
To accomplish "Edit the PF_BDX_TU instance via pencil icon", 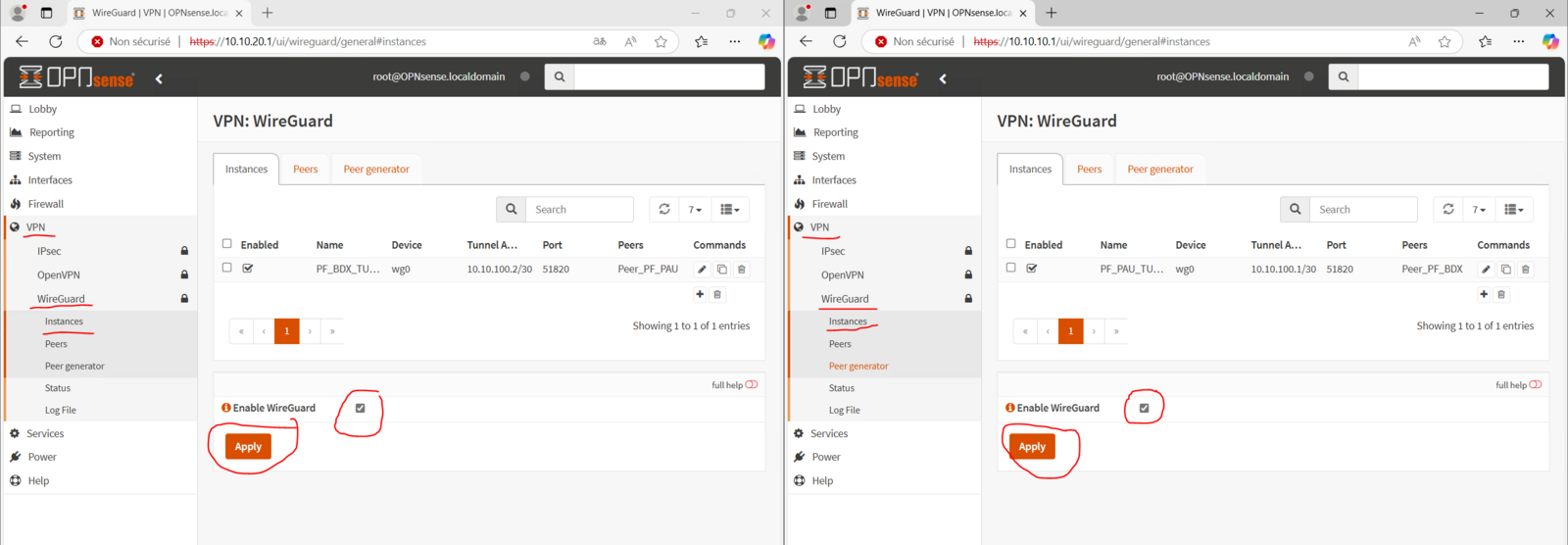I will (x=702, y=270).
